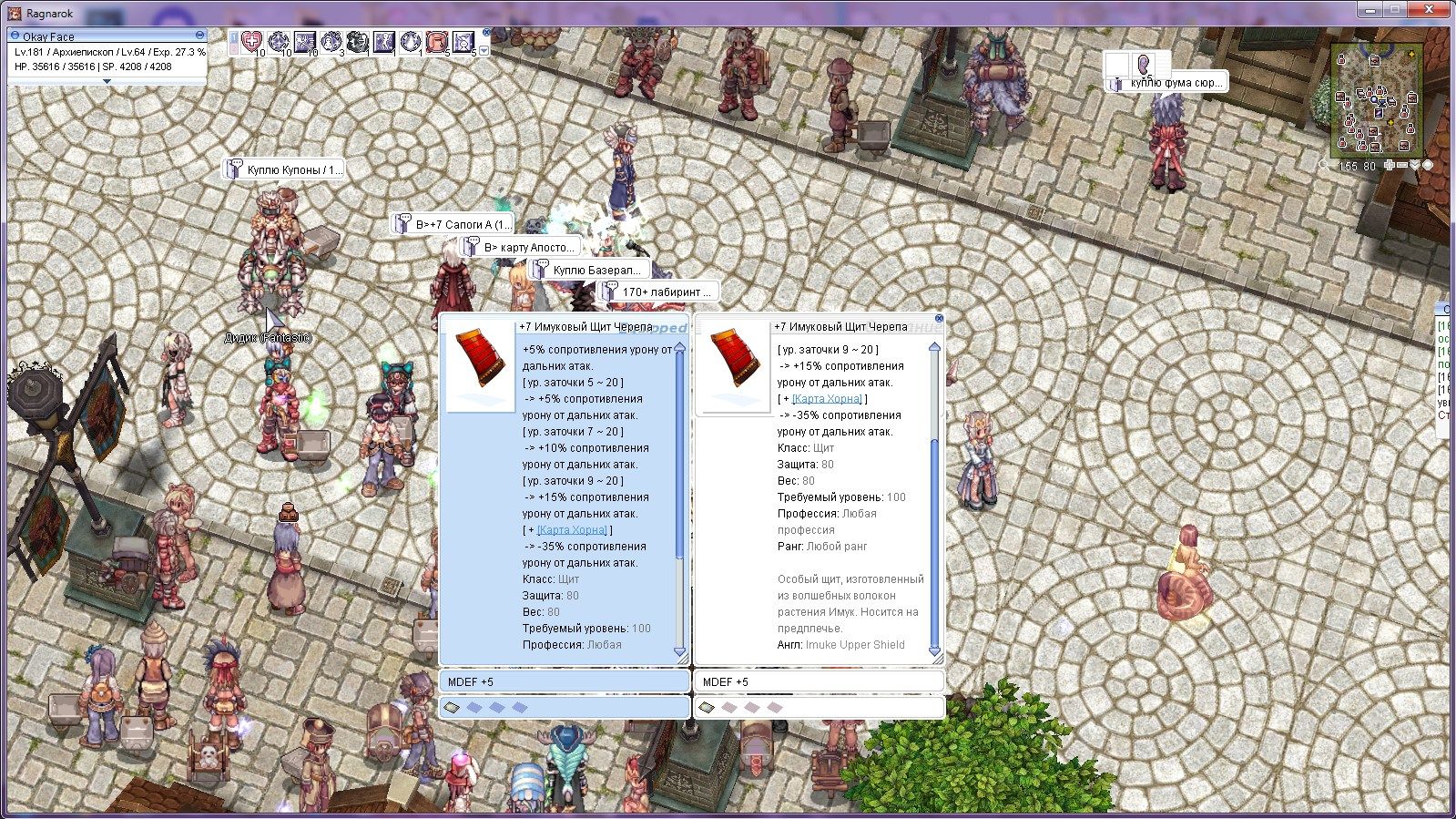Image resolution: width=1456 pixels, height=819 pixels.
Task: Use the fourth hotbar skill with count 3
Action: point(331,41)
